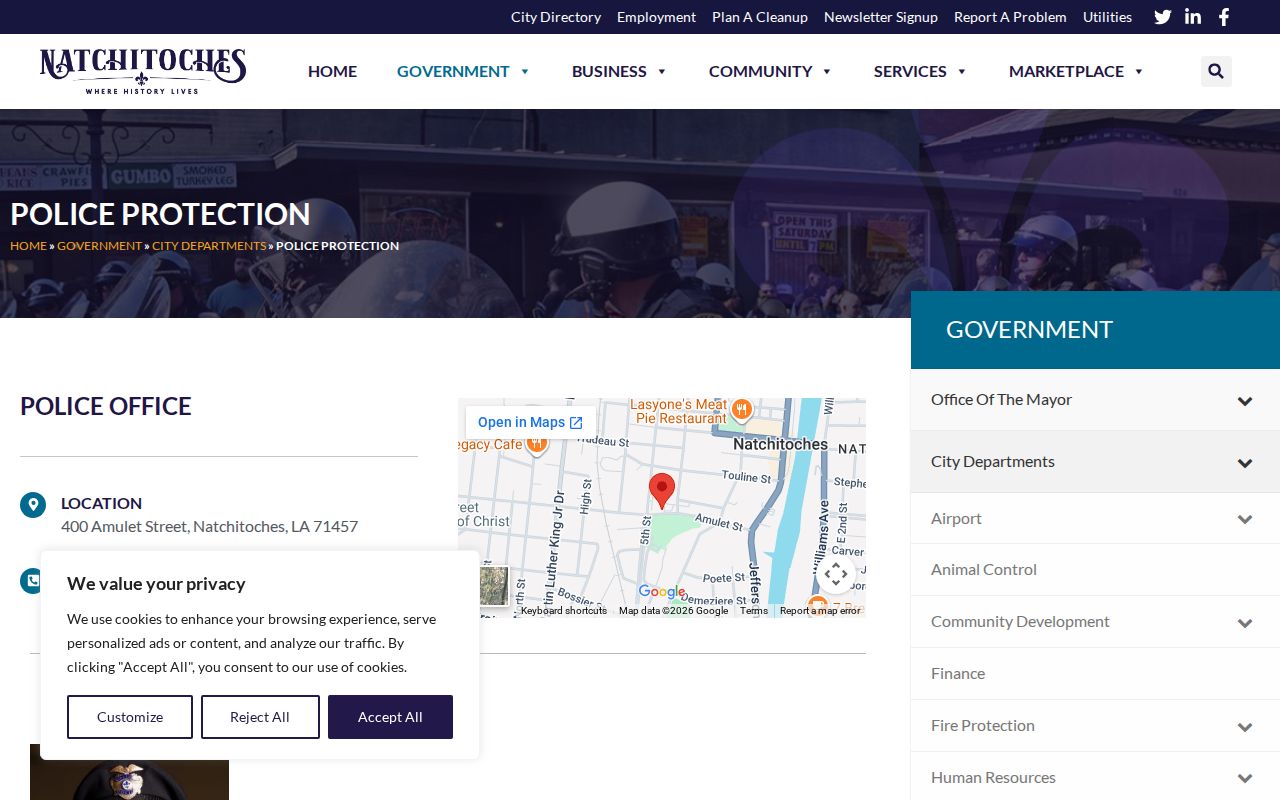The height and width of the screenshot is (800, 1280).
Task: Click the Legacy Cafe map marker
Action: [x=537, y=445]
